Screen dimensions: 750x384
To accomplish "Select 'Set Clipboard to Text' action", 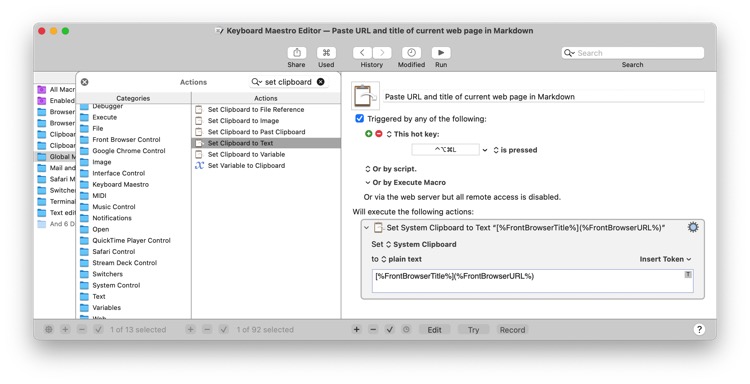I will pos(266,143).
